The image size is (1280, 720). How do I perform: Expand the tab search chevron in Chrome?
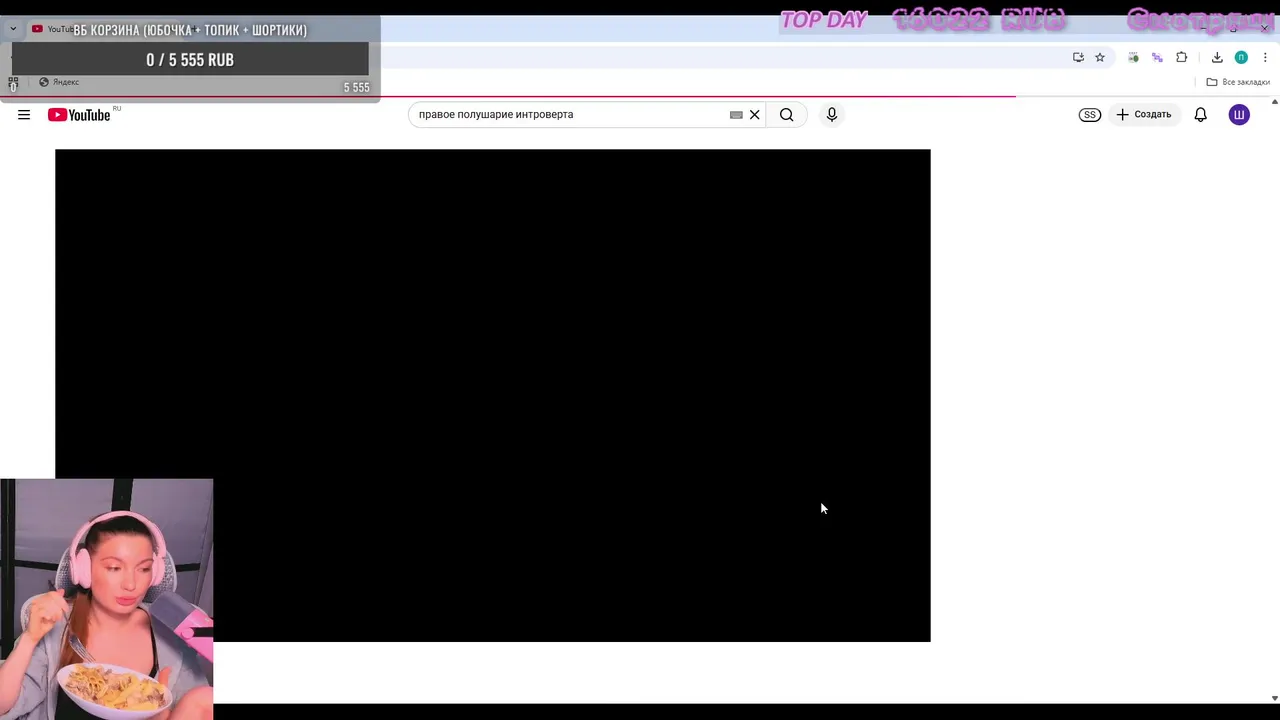pyautogui.click(x=13, y=29)
